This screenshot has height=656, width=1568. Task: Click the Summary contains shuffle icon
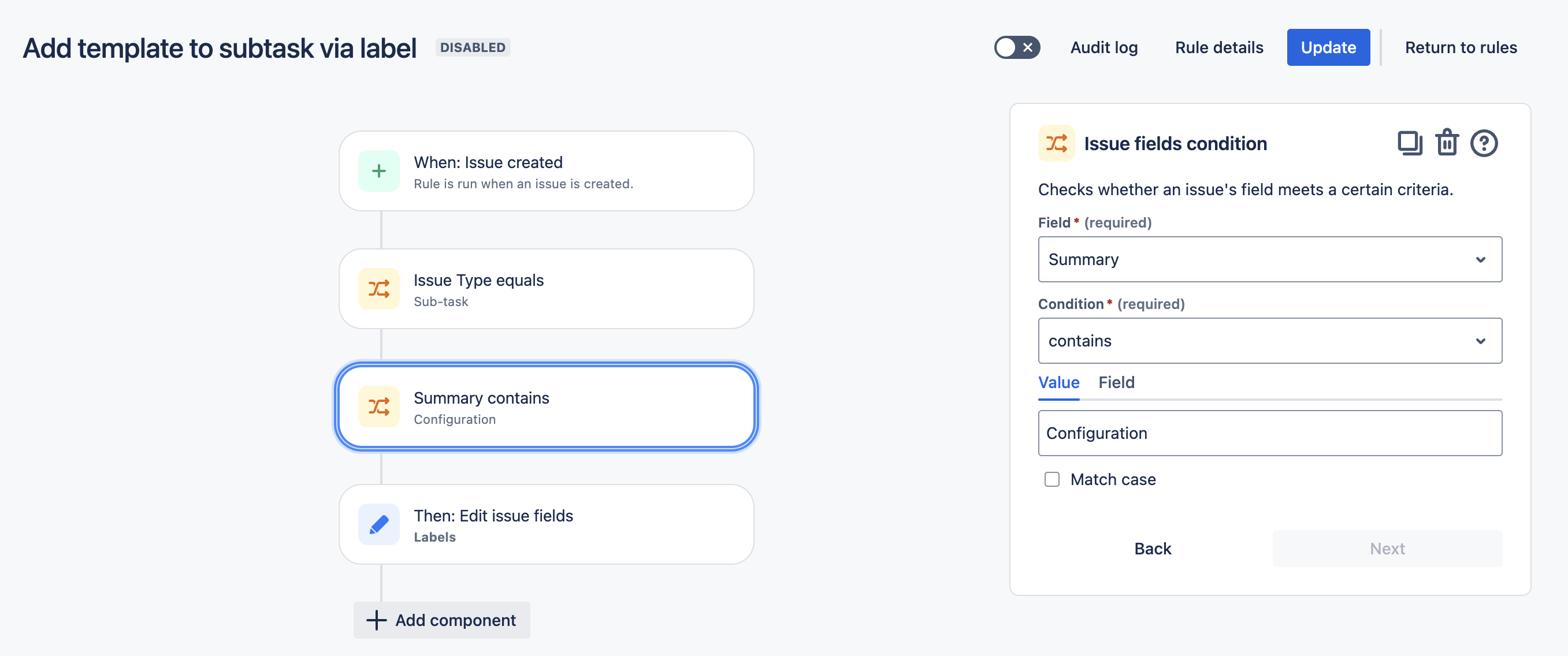click(x=378, y=407)
